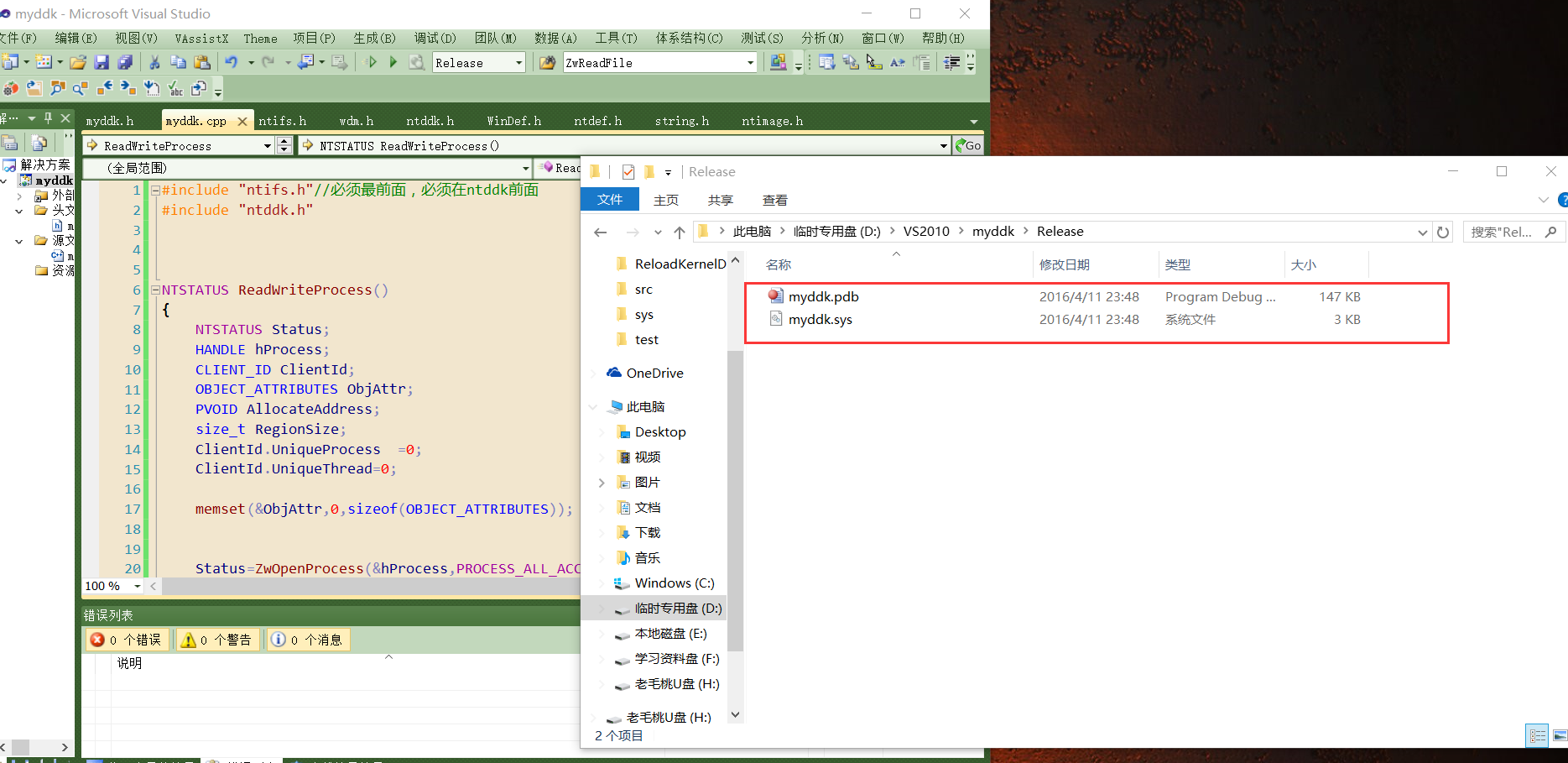Cut the selection with the scissors icon

tap(154, 62)
